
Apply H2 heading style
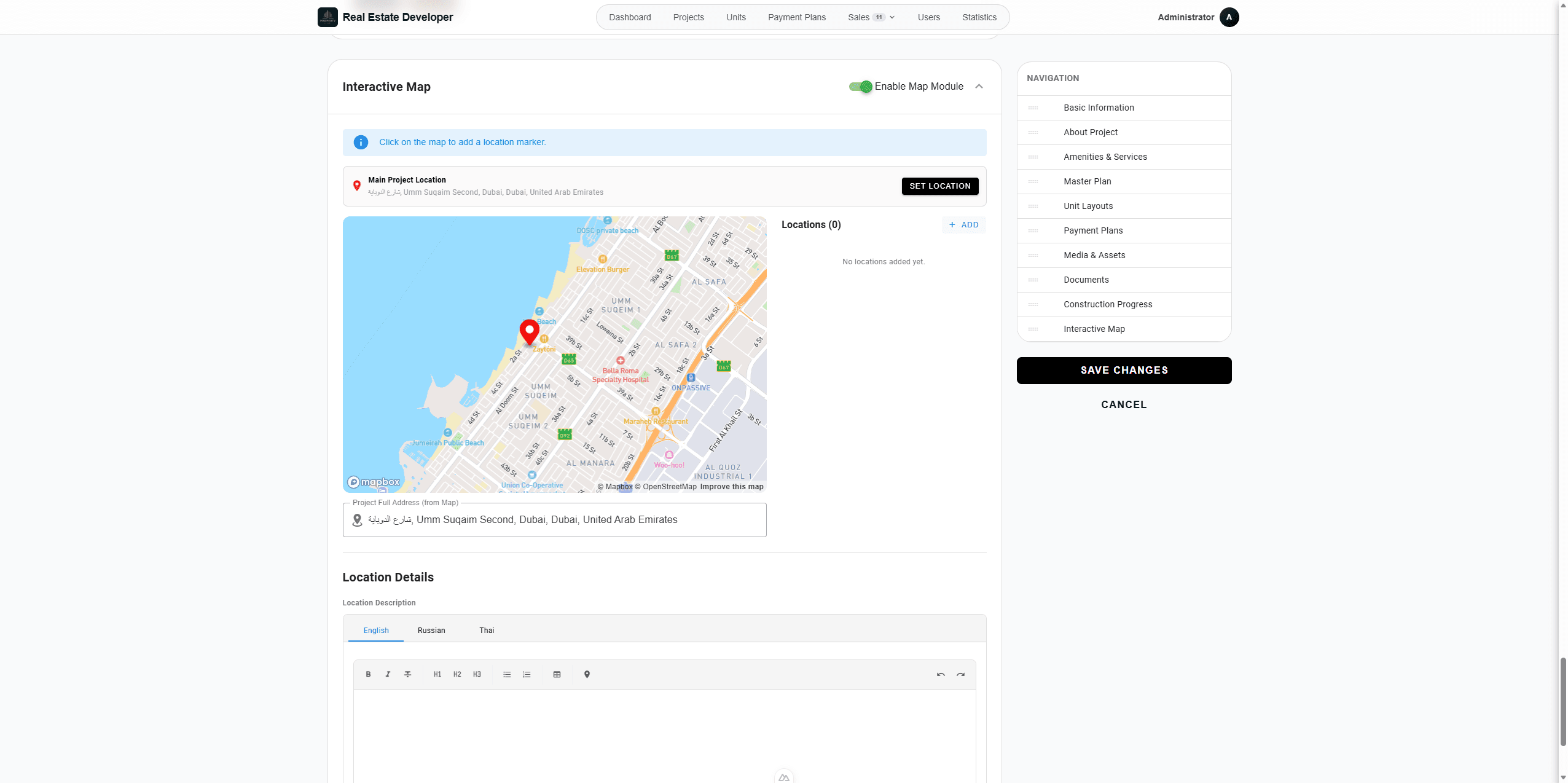coord(457,674)
